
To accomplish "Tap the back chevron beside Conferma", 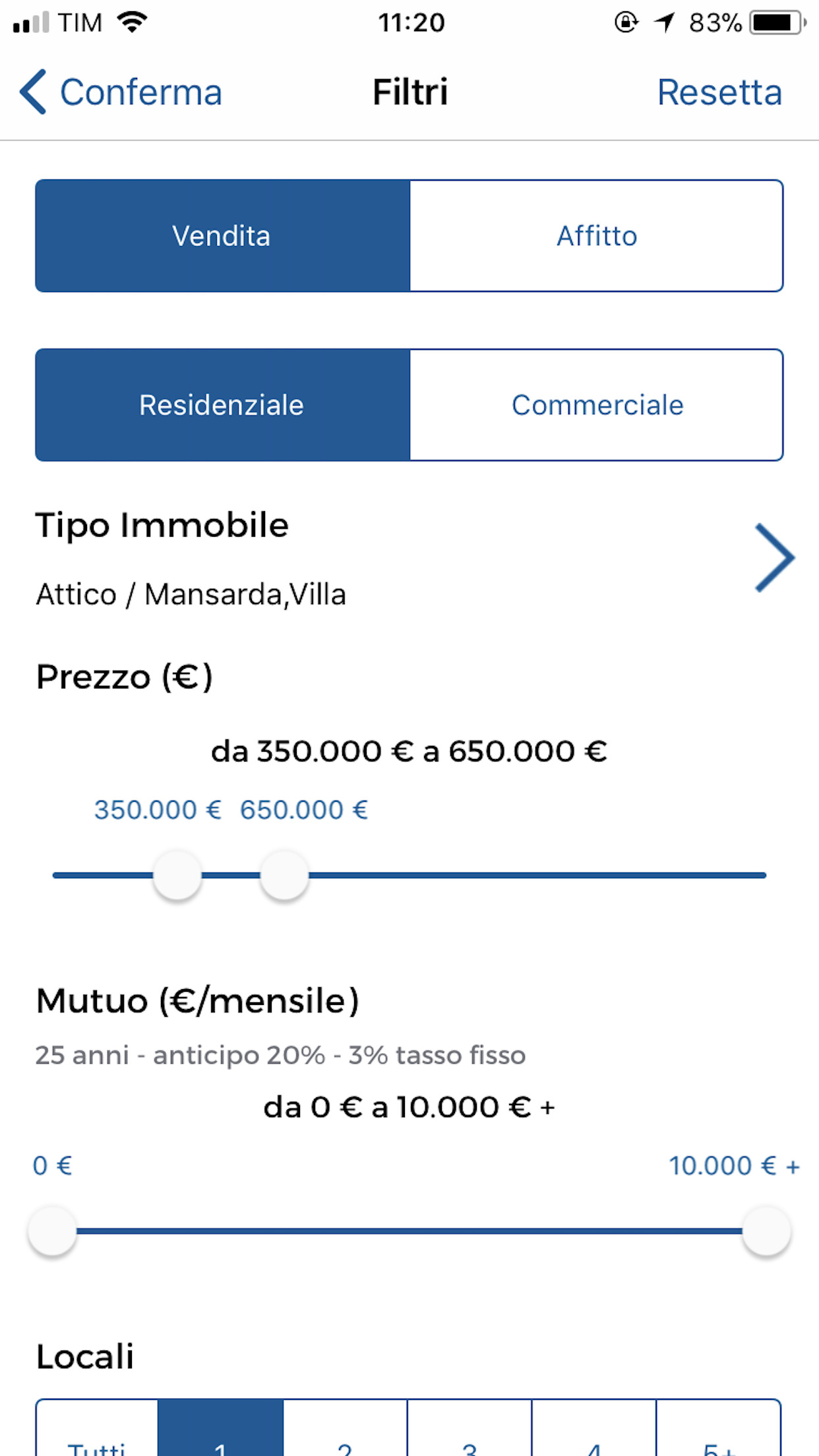I will [33, 92].
